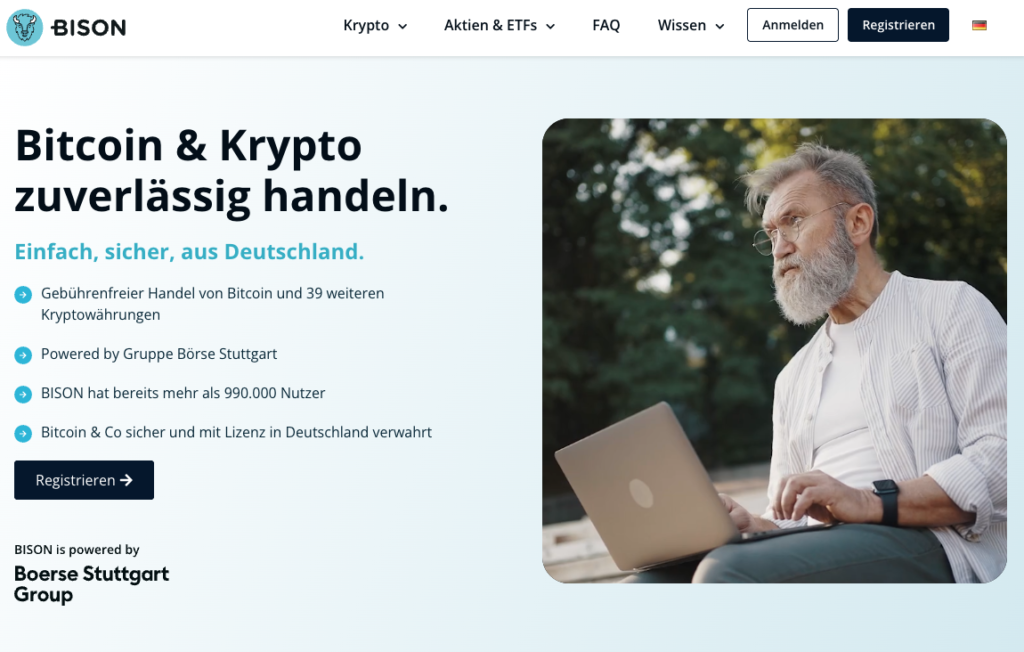Click the BISON wordmark text in header
This screenshot has width=1024, height=652.
click(89, 27)
